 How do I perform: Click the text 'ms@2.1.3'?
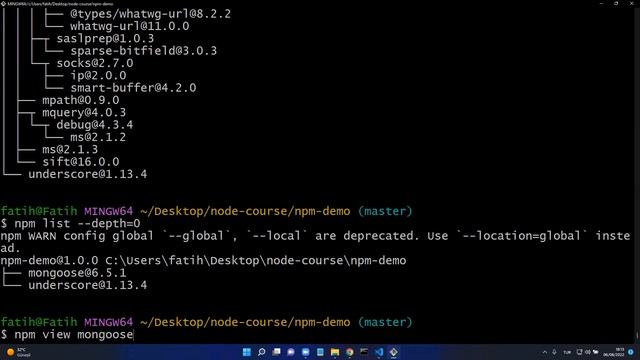[x=70, y=150]
